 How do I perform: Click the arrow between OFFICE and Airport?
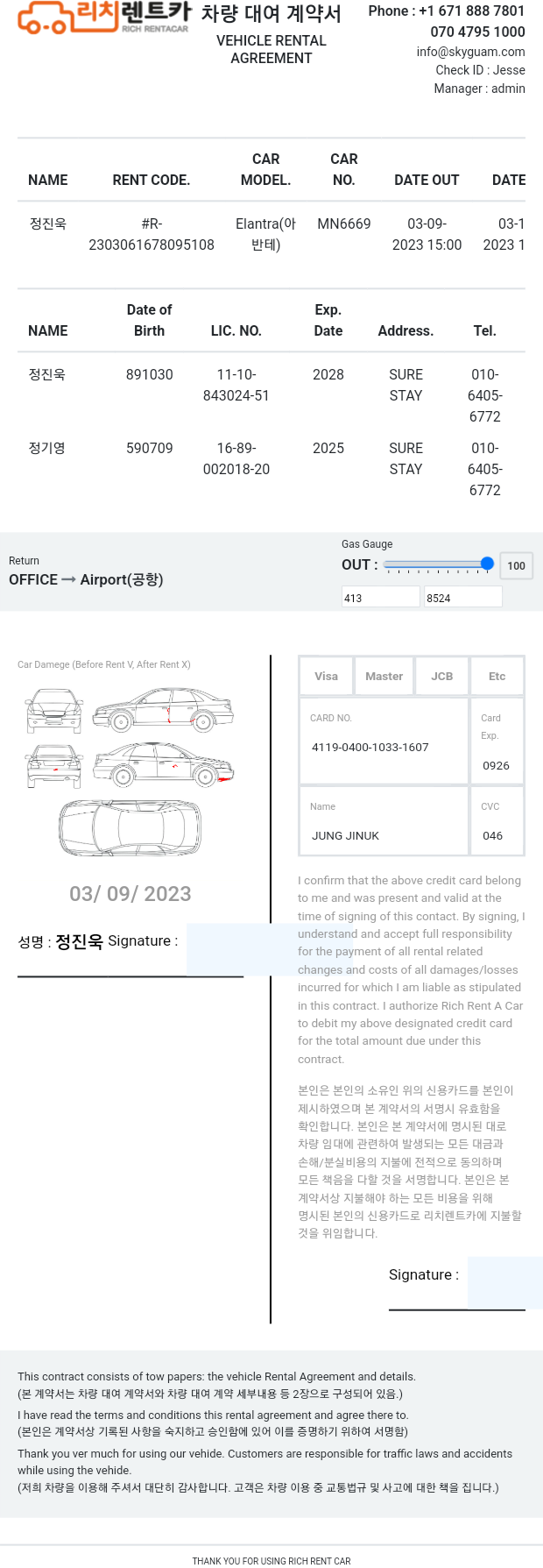pos(68,579)
